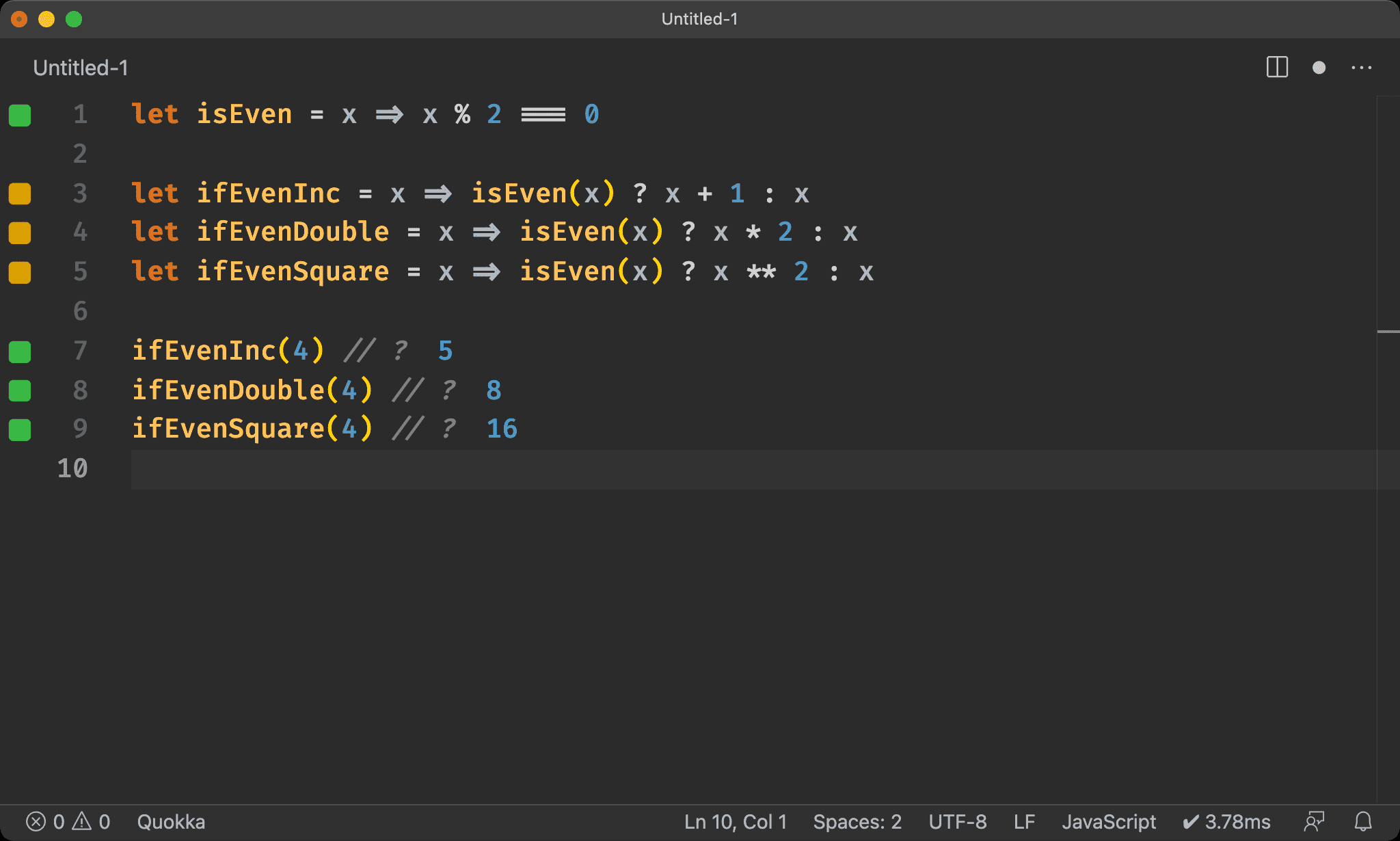The image size is (1400, 841).
Task: Open UTF-8 encoding selector
Action: (x=958, y=821)
